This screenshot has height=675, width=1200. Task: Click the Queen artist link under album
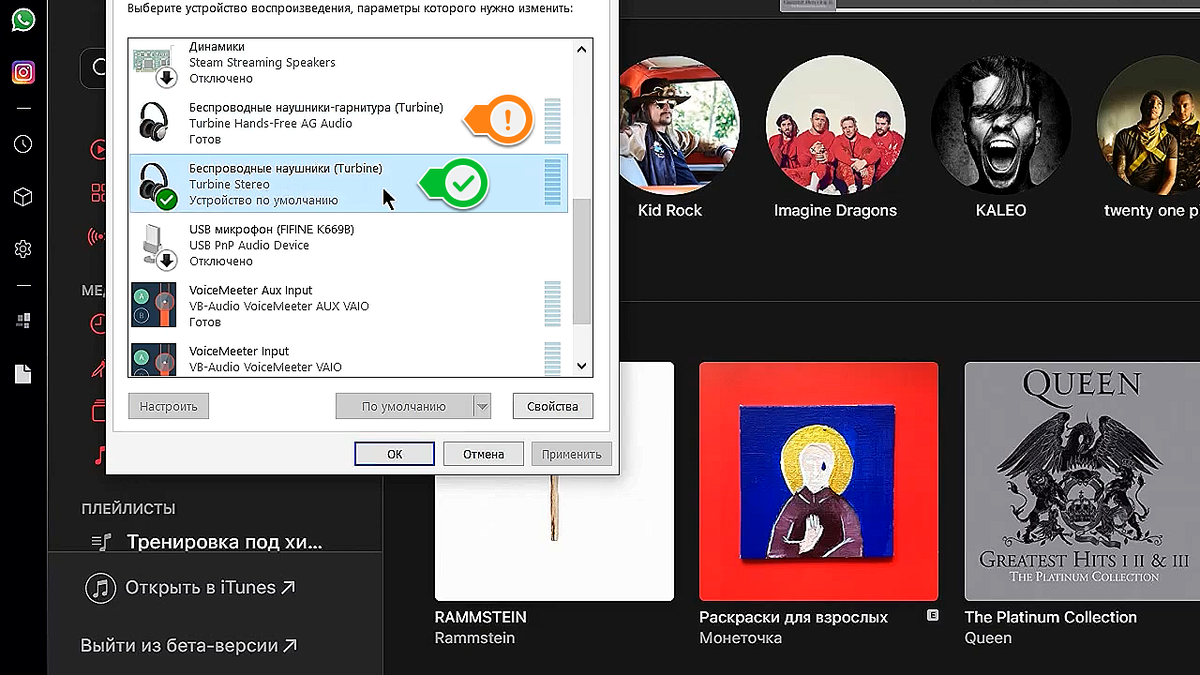point(988,638)
